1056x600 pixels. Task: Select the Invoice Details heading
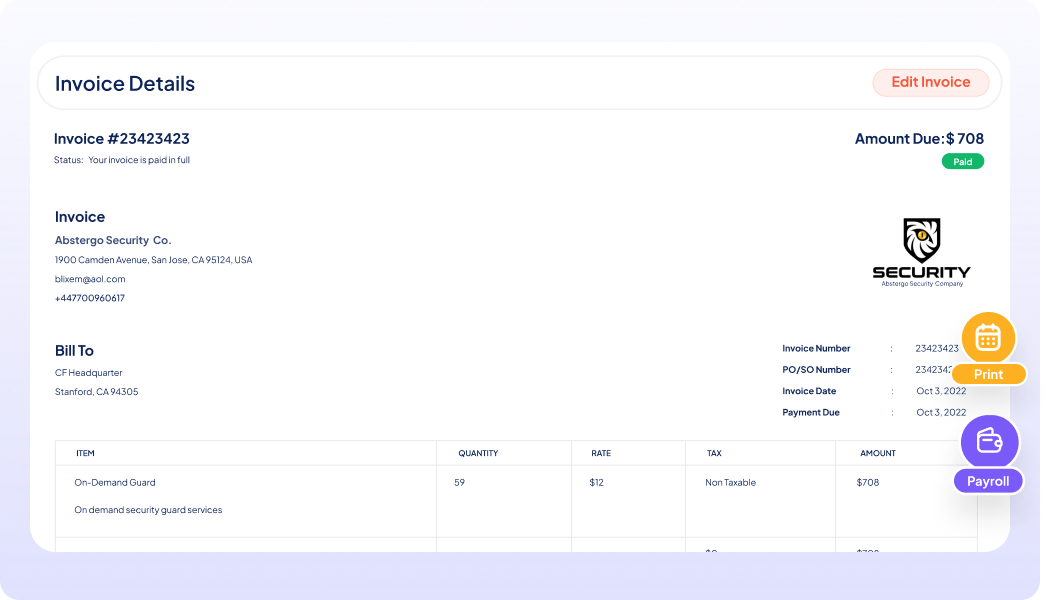[125, 84]
